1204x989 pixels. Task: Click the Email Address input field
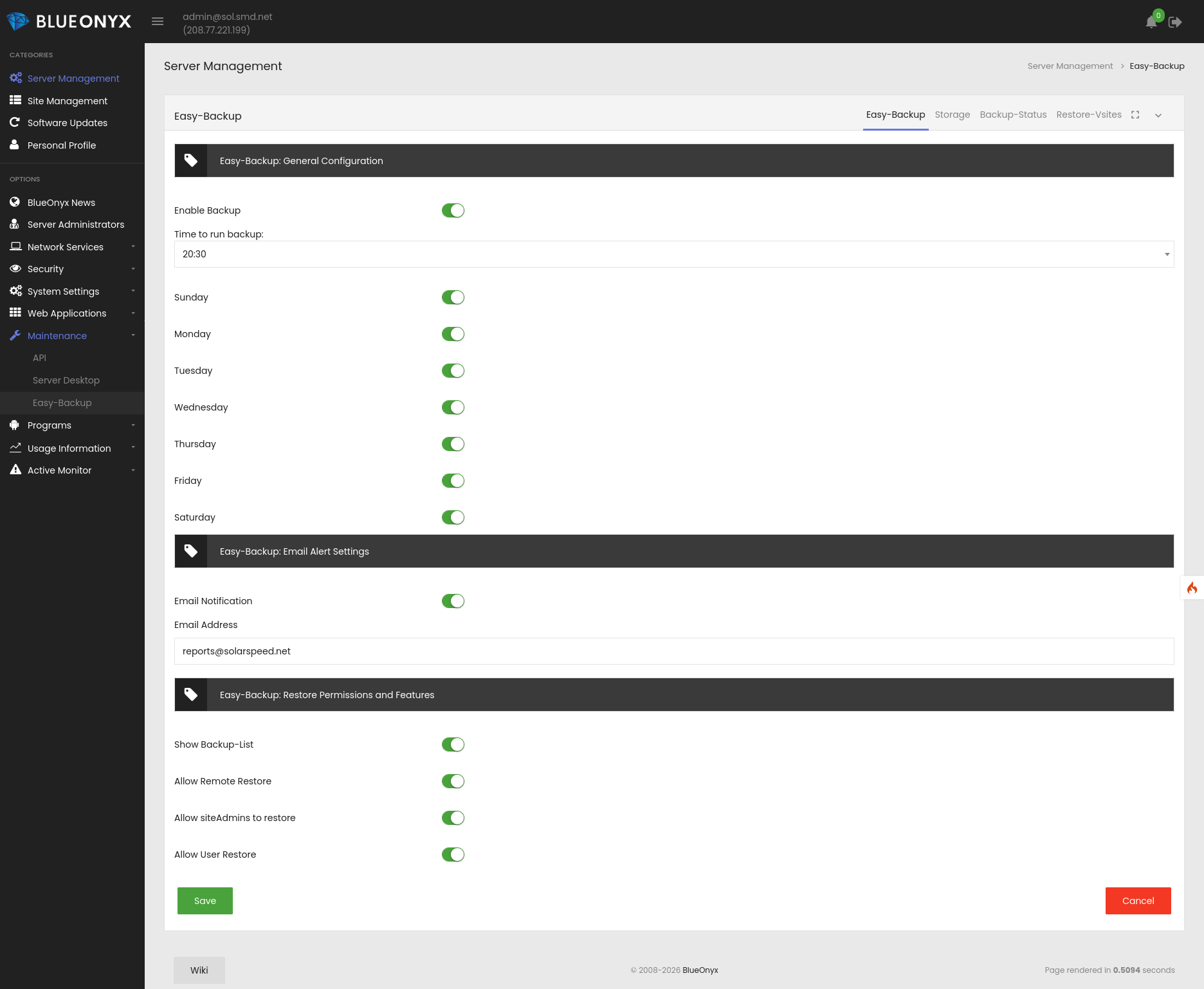[673, 651]
